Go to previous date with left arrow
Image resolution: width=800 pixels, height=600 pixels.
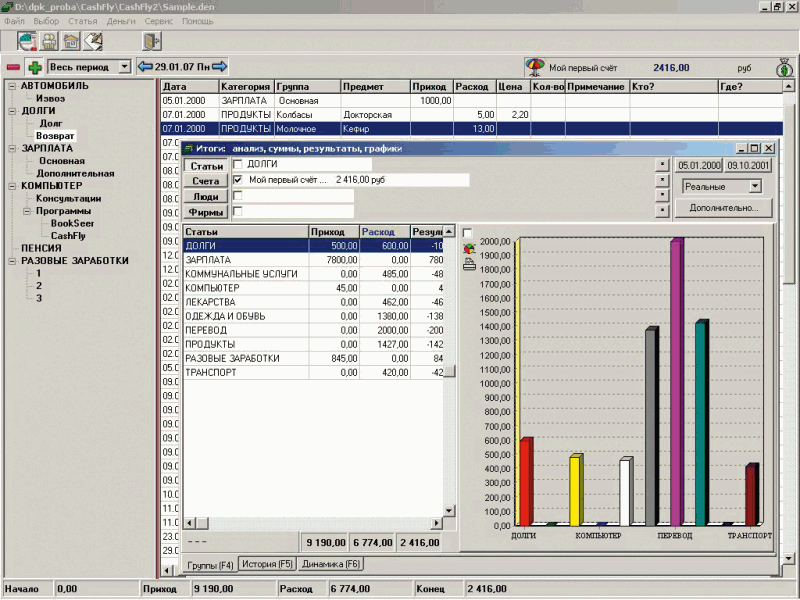[x=145, y=66]
